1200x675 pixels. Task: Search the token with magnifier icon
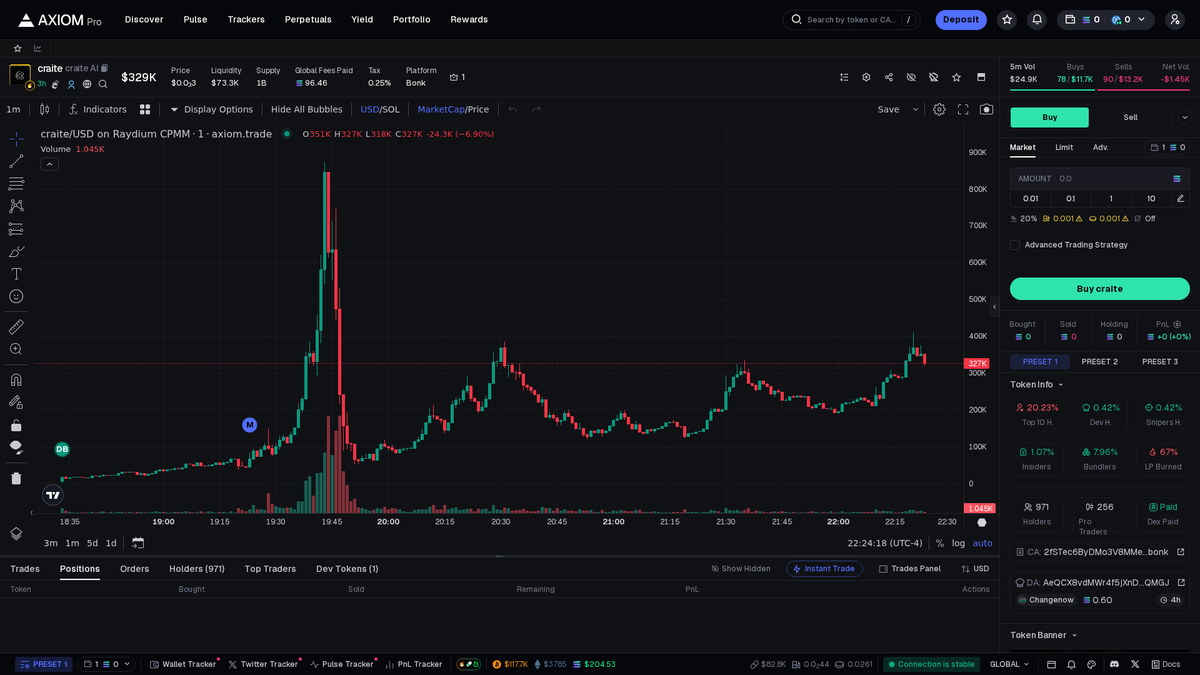(103, 84)
